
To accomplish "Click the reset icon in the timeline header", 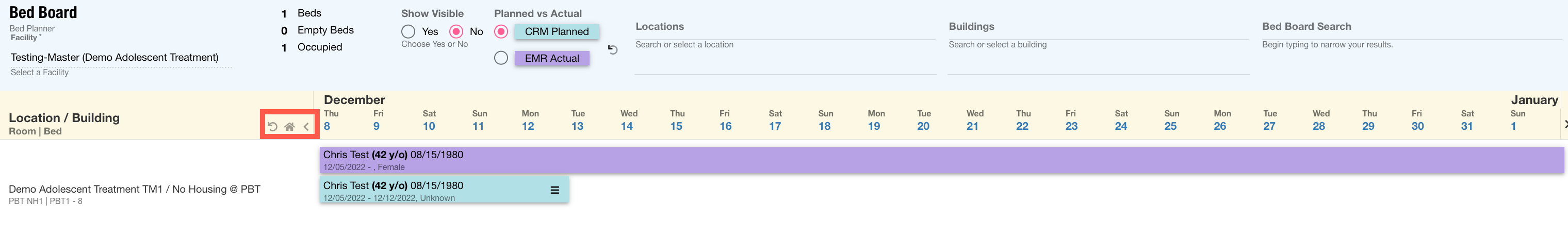I will click(x=273, y=127).
